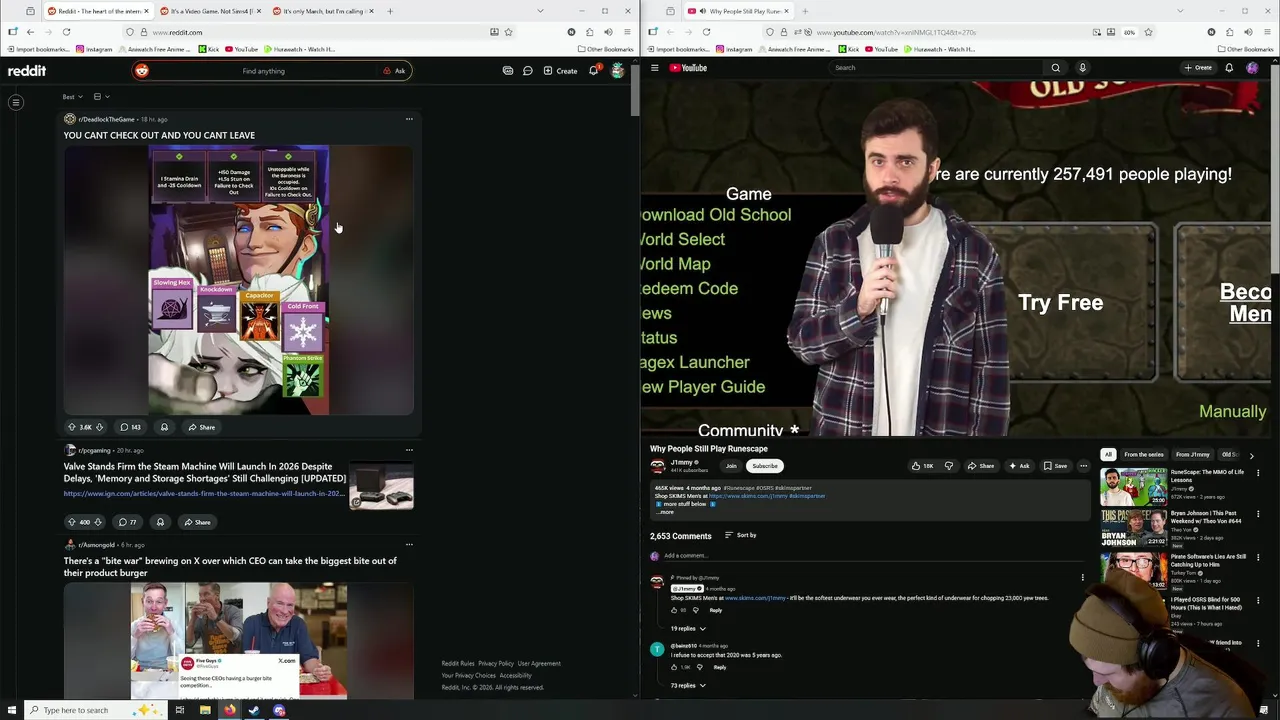Open comments Sort by menu
The width and height of the screenshot is (1280, 720).
[740, 535]
